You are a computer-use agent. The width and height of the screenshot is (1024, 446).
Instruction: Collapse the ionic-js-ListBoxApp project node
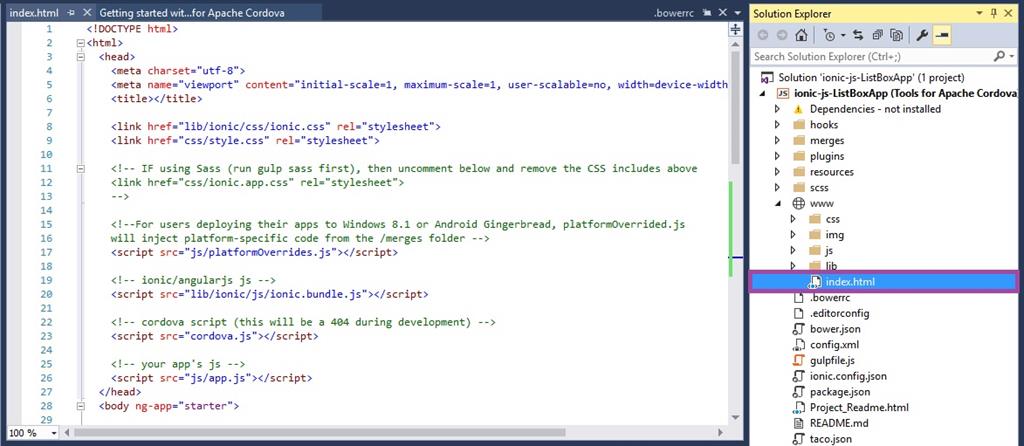[762, 93]
